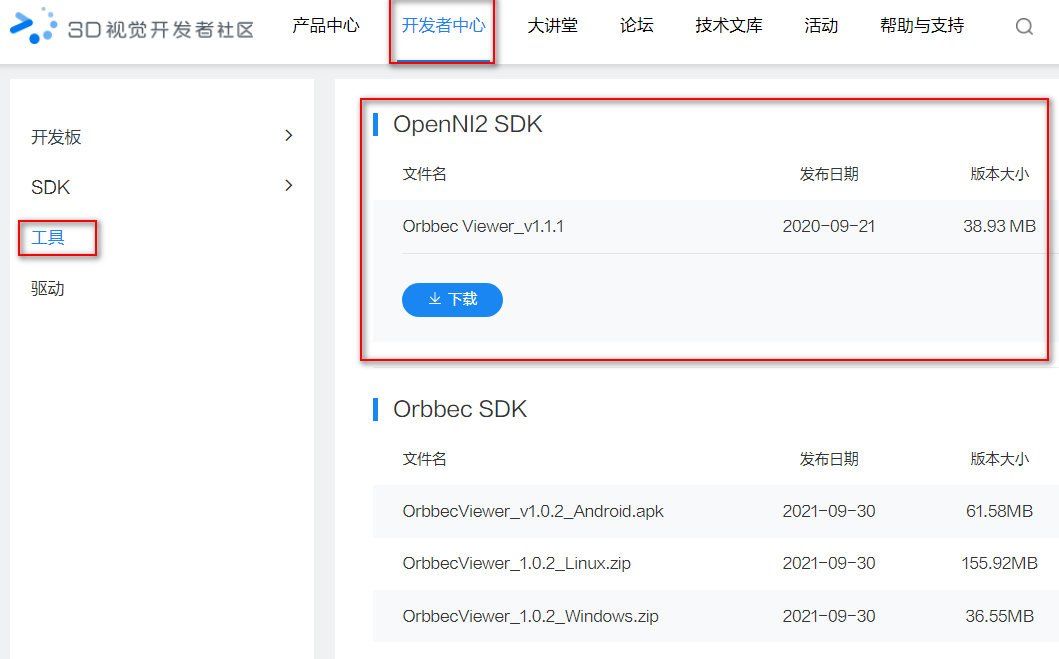Click the OpenNI2 SDK section heading
The width and height of the screenshot is (1059, 659).
(467, 124)
